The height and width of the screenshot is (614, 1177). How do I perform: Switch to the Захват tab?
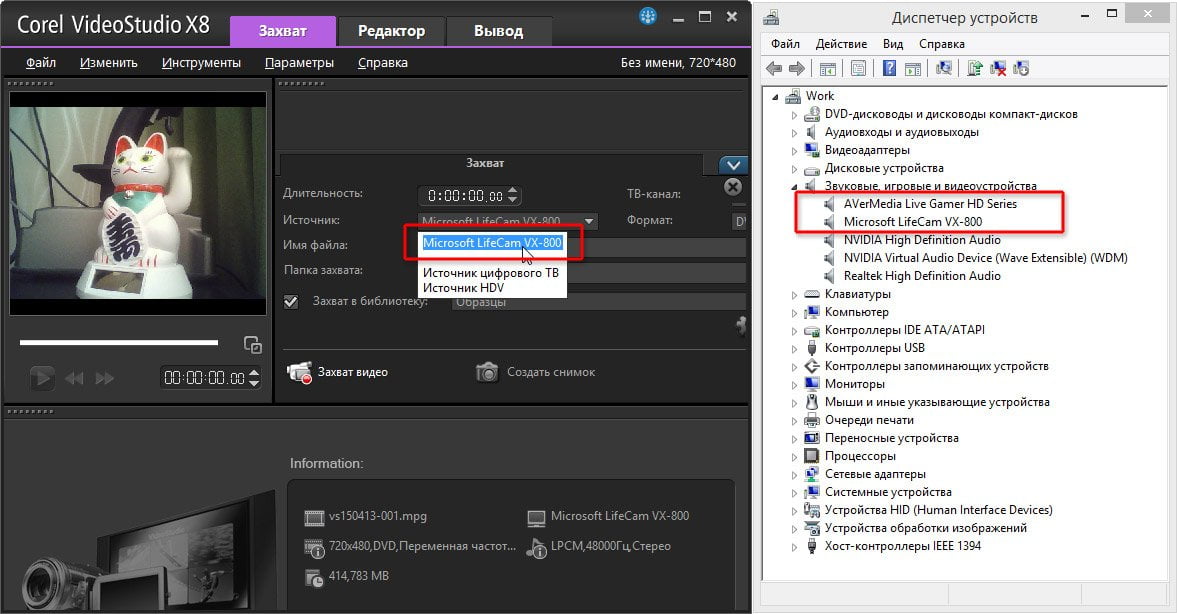[x=282, y=31]
